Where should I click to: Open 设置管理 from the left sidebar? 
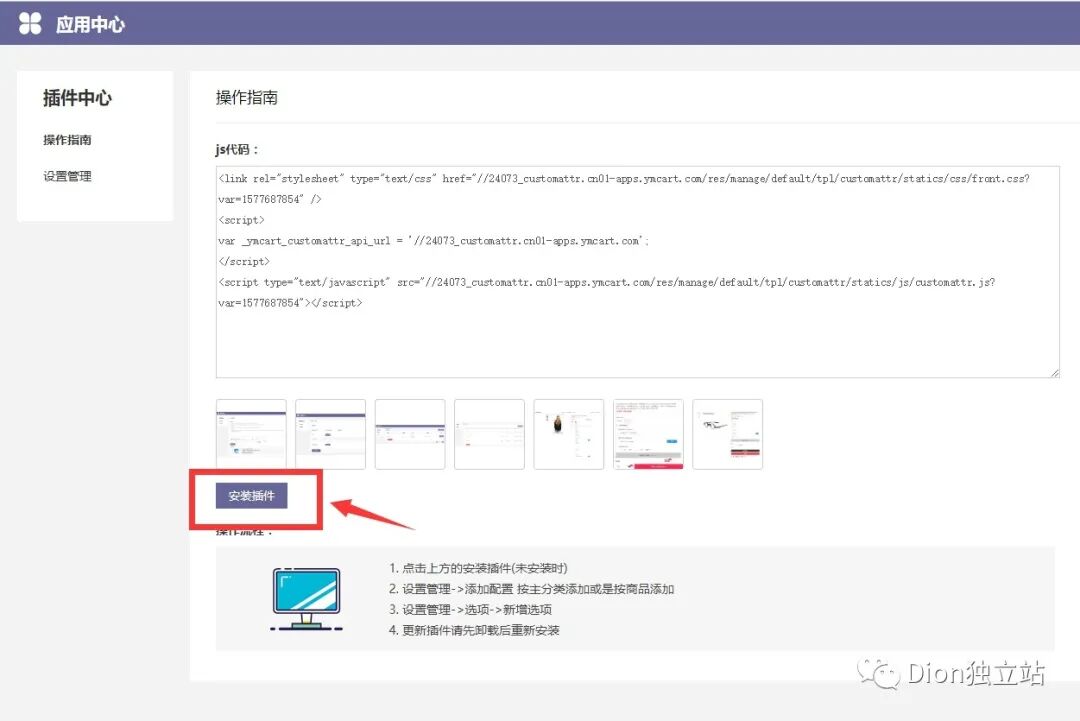point(66,176)
